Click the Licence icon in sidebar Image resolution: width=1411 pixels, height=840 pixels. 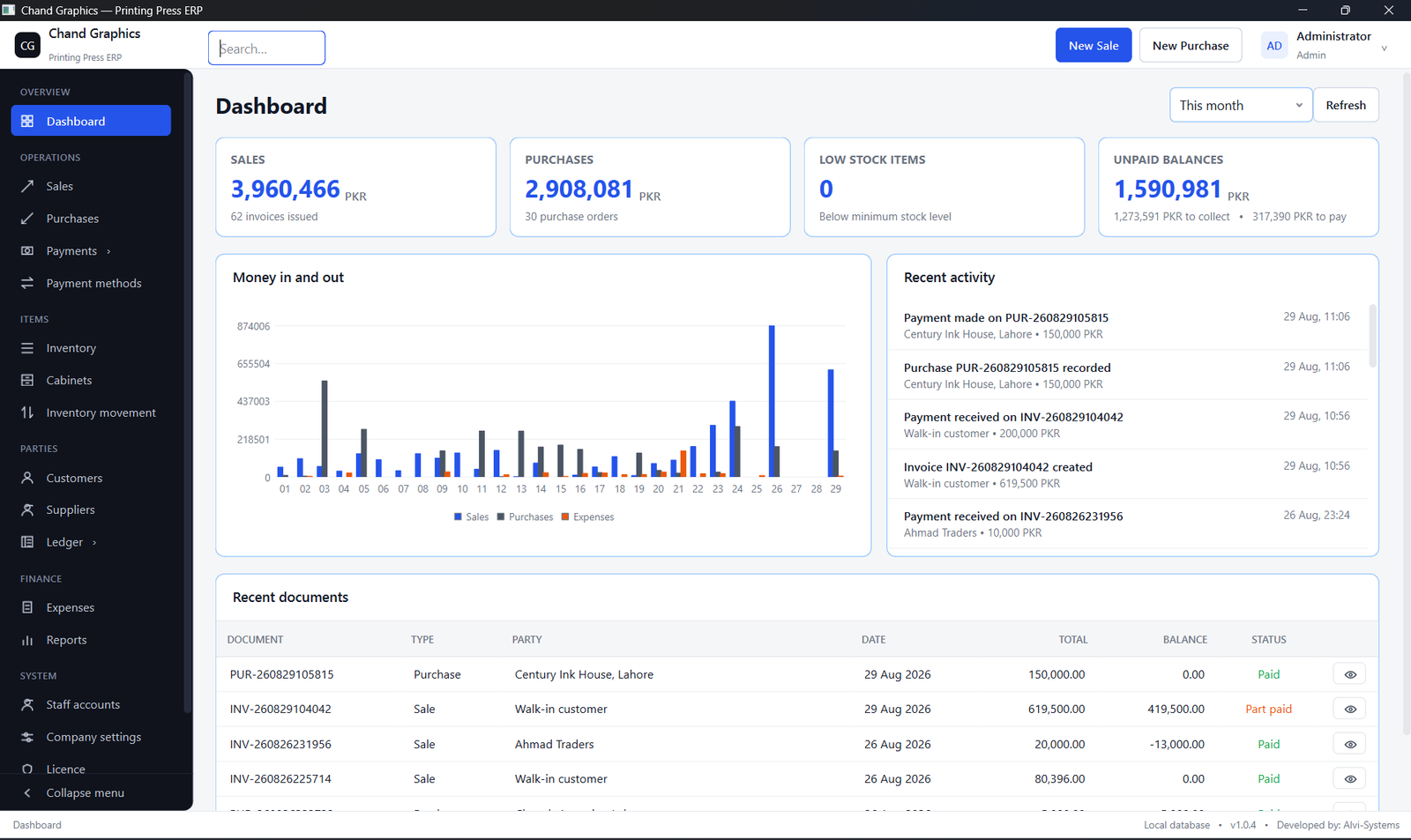pyautogui.click(x=27, y=769)
